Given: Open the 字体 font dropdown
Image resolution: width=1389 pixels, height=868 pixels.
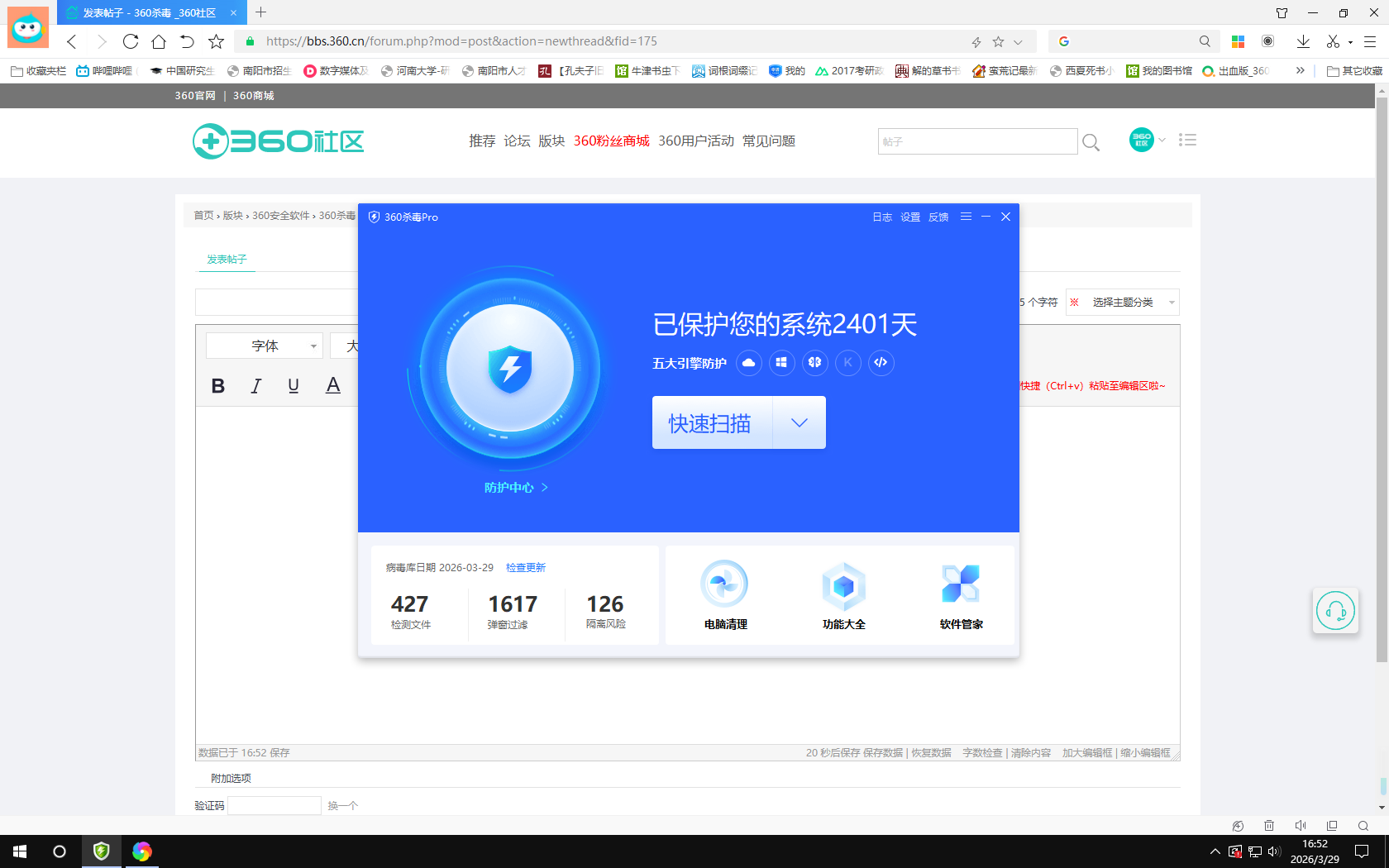Looking at the screenshot, I should click(x=264, y=346).
